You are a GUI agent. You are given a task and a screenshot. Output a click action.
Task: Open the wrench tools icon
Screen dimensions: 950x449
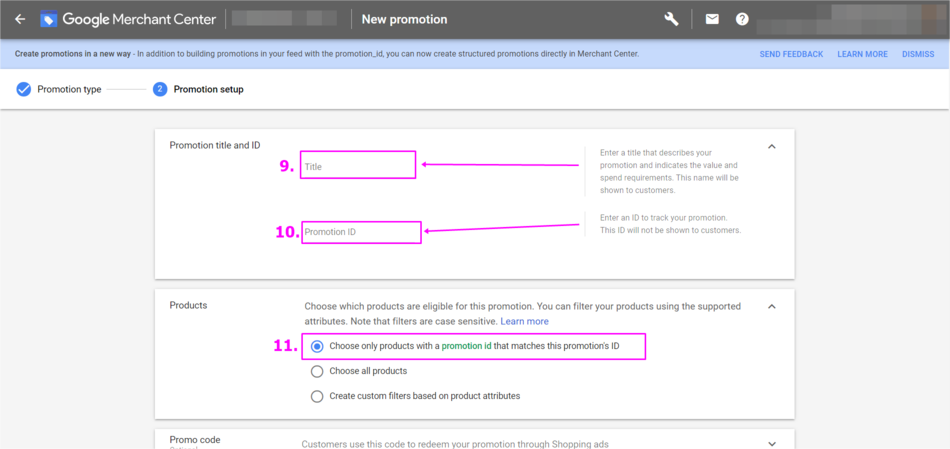[x=672, y=19]
